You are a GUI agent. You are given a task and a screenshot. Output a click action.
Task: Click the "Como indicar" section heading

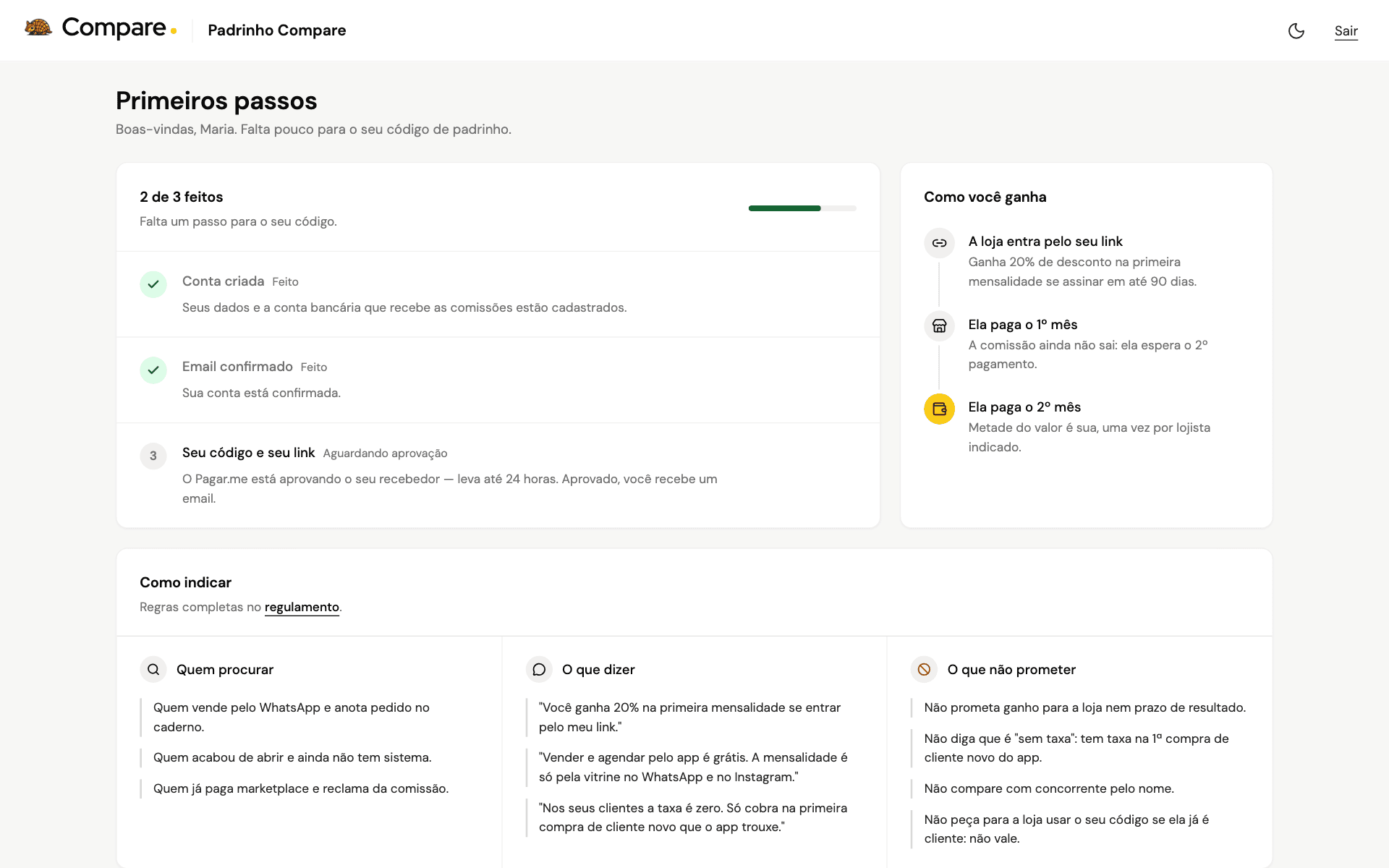coord(185,582)
